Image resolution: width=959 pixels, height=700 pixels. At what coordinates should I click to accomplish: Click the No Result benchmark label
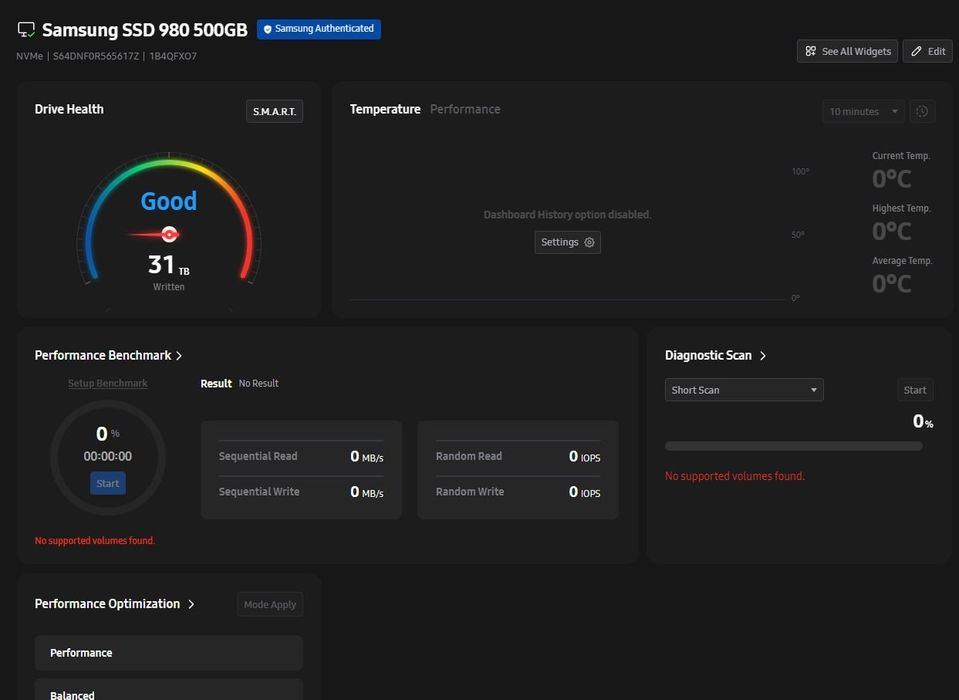click(x=259, y=383)
